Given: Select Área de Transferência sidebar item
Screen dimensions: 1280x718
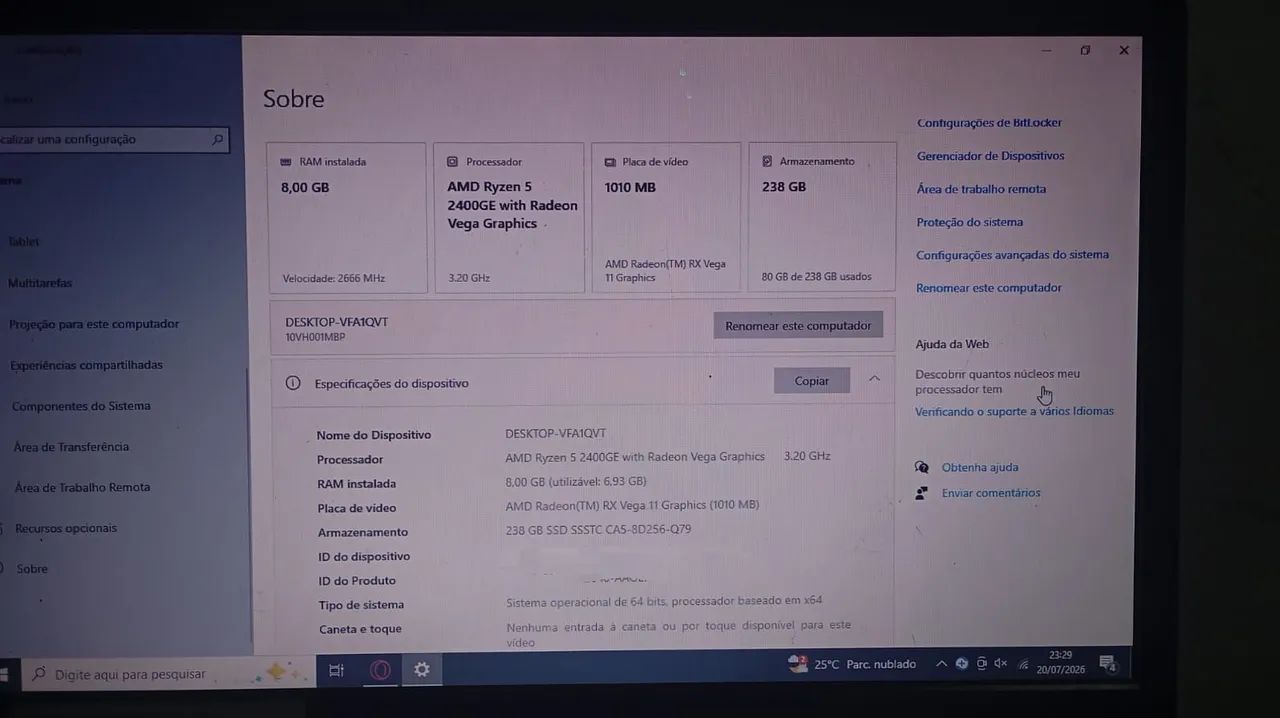Looking at the screenshot, I should [x=71, y=447].
